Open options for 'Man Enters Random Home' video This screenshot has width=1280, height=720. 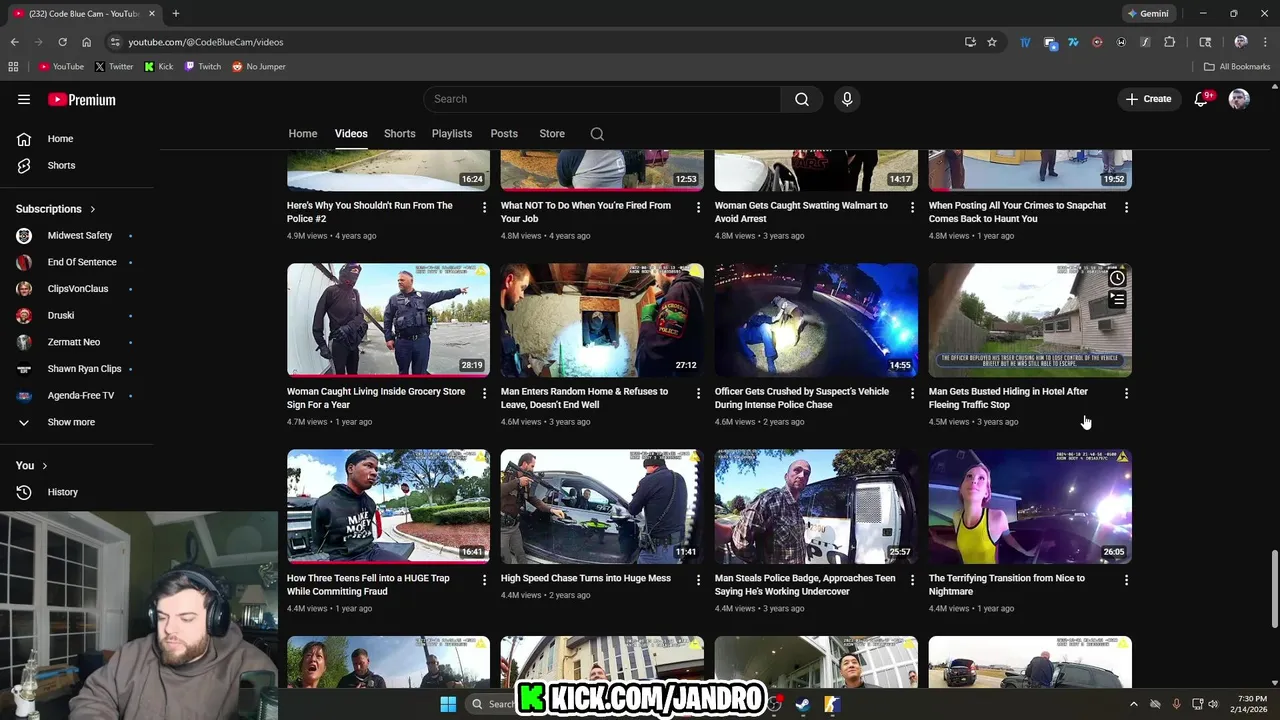coord(699,393)
